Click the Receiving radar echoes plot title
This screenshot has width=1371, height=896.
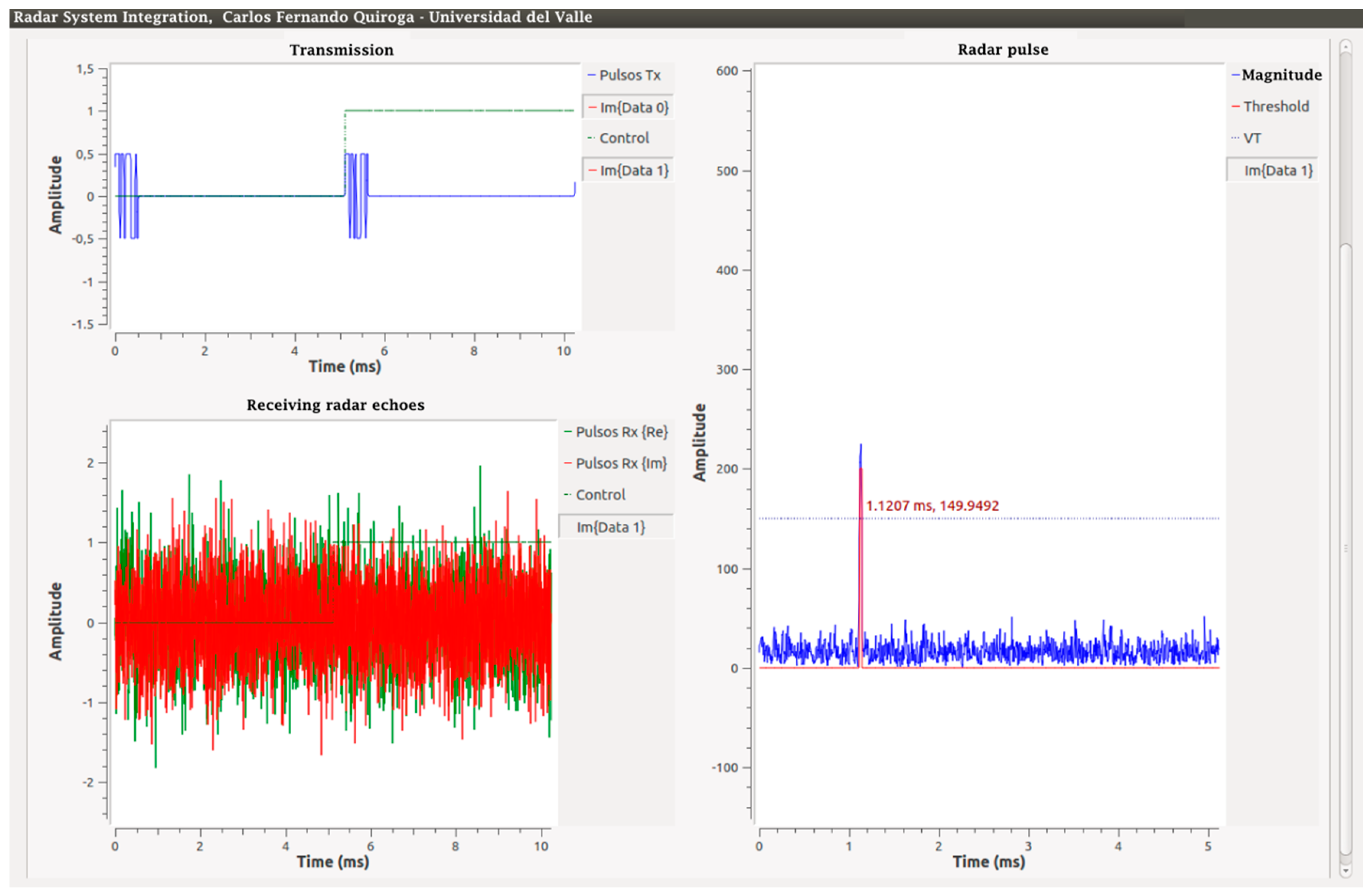click(335, 405)
